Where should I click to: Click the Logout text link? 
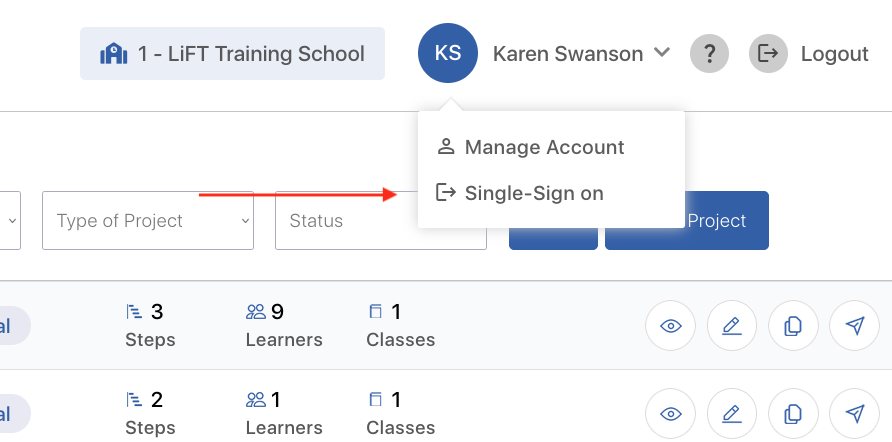pos(835,54)
